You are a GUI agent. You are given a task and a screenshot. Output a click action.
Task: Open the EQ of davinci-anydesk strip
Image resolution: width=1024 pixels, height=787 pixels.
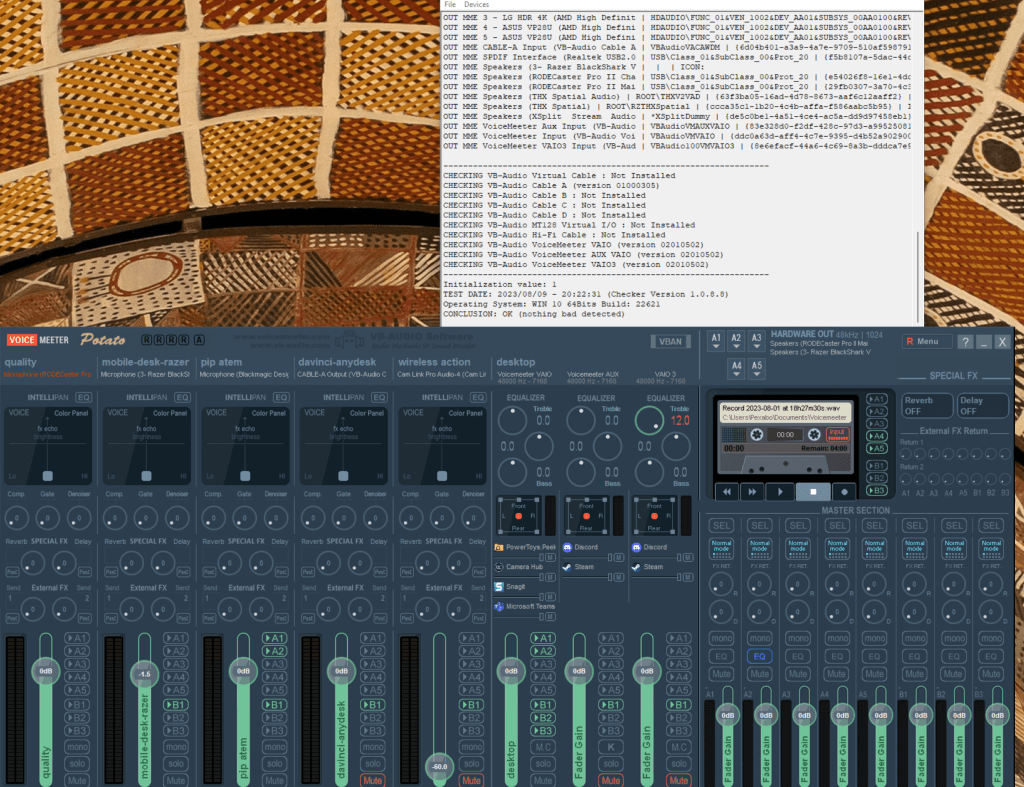tap(379, 397)
